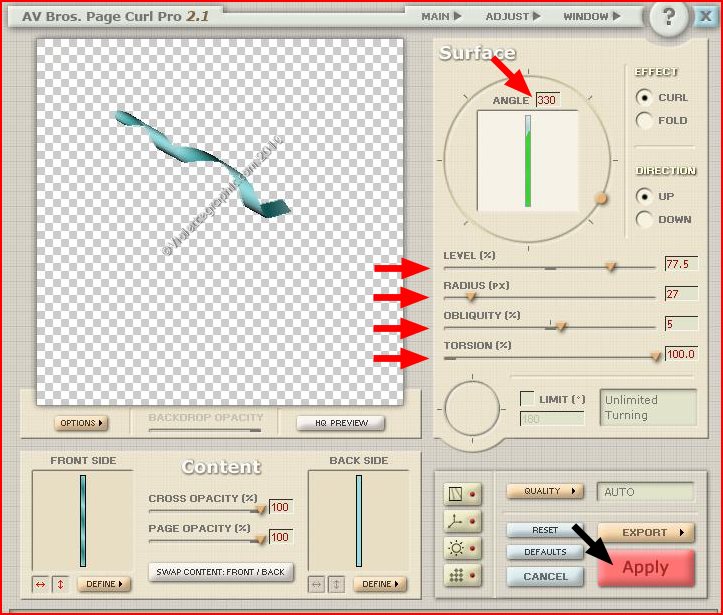Flip front side content vertically
Viewport: 723px width, 615px height.
[59, 584]
